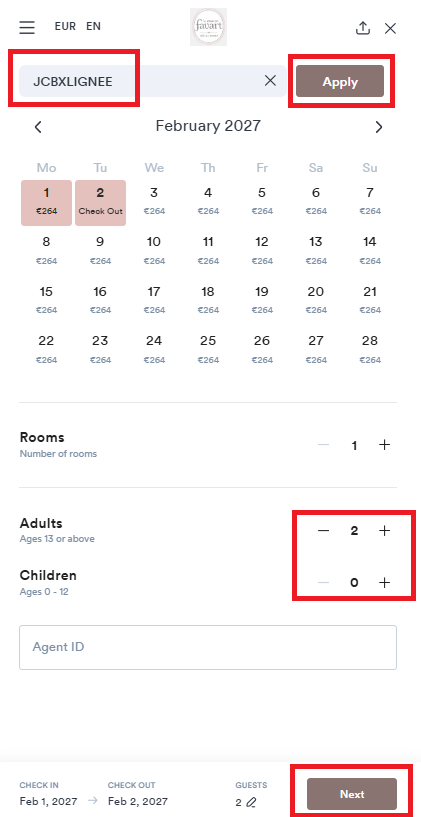Tap the share upload icon
Screen dimensions: 421x817
click(x=363, y=28)
